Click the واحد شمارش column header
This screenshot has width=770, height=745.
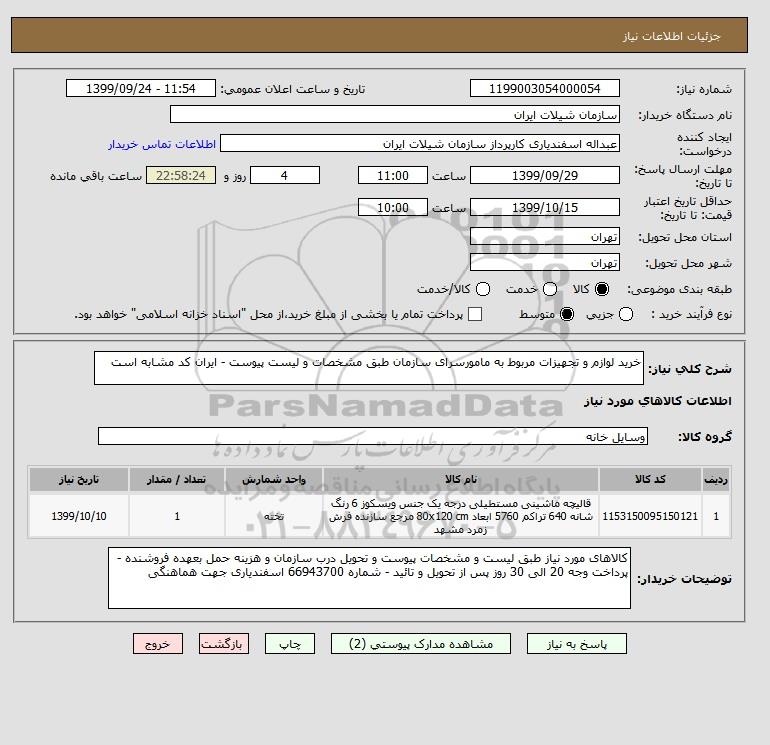274,479
